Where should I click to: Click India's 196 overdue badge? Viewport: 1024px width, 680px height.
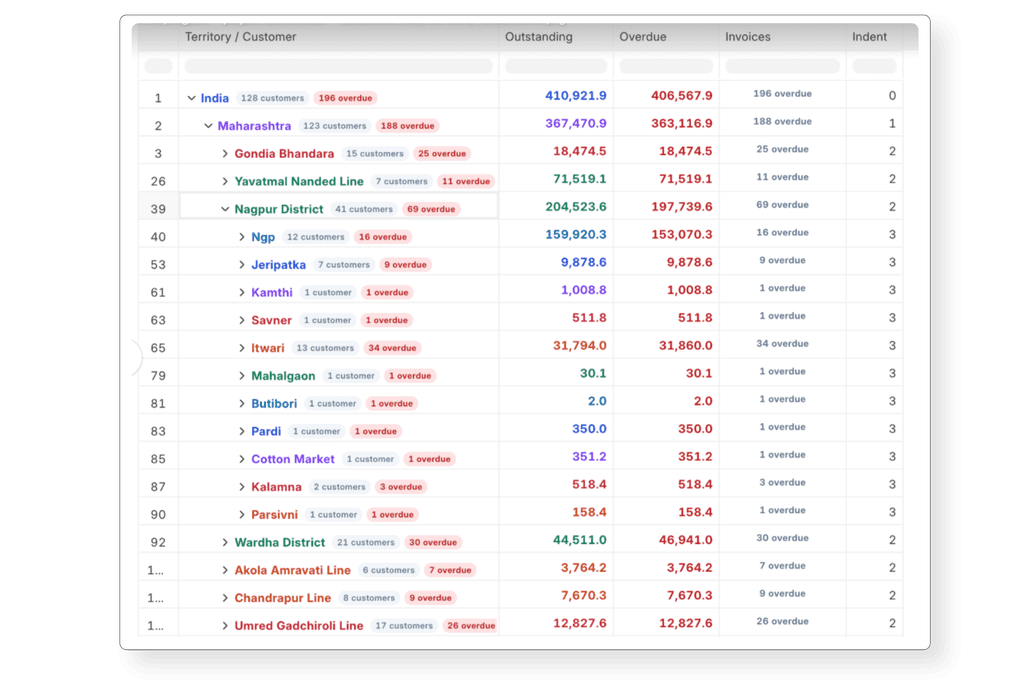click(x=345, y=98)
